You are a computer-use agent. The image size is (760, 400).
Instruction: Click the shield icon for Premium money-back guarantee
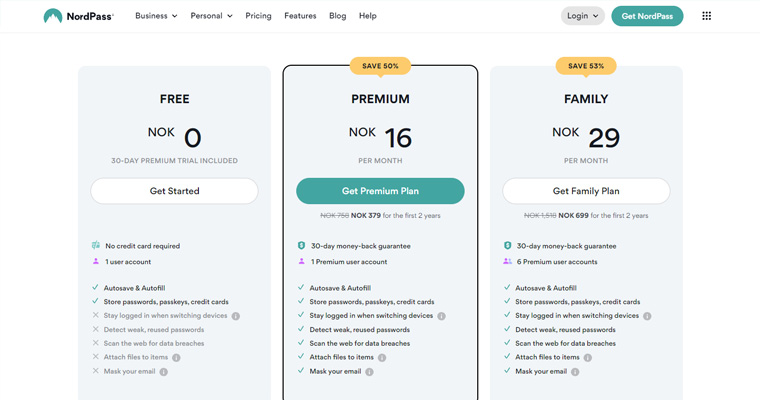coord(301,246)
